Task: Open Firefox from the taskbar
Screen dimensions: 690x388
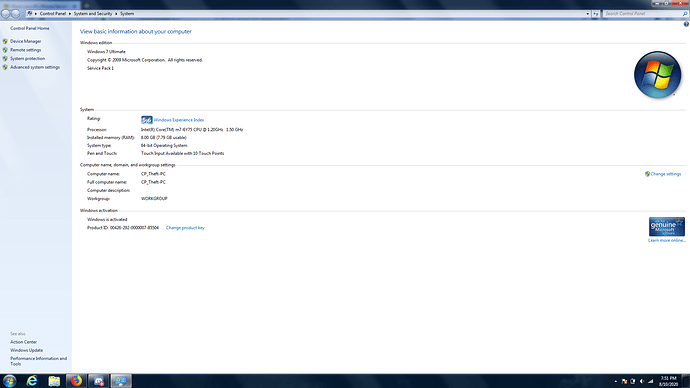Action: coord(76,381)
